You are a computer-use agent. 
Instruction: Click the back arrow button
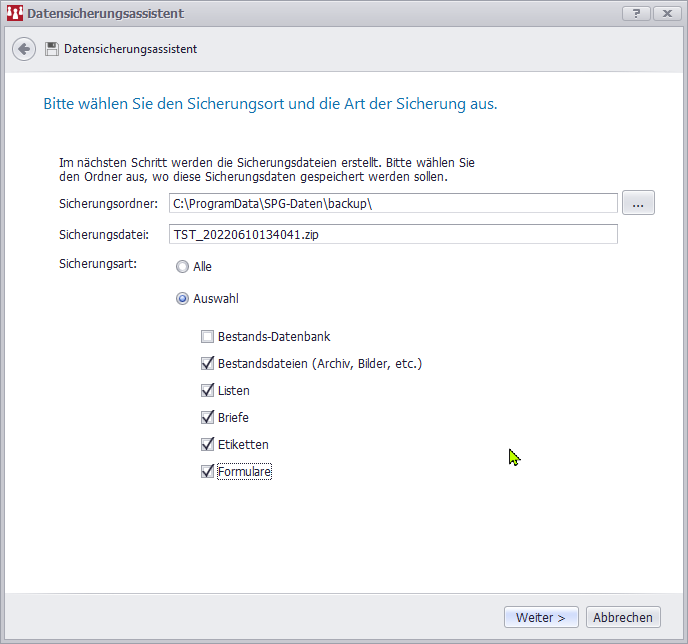(24, 49)
